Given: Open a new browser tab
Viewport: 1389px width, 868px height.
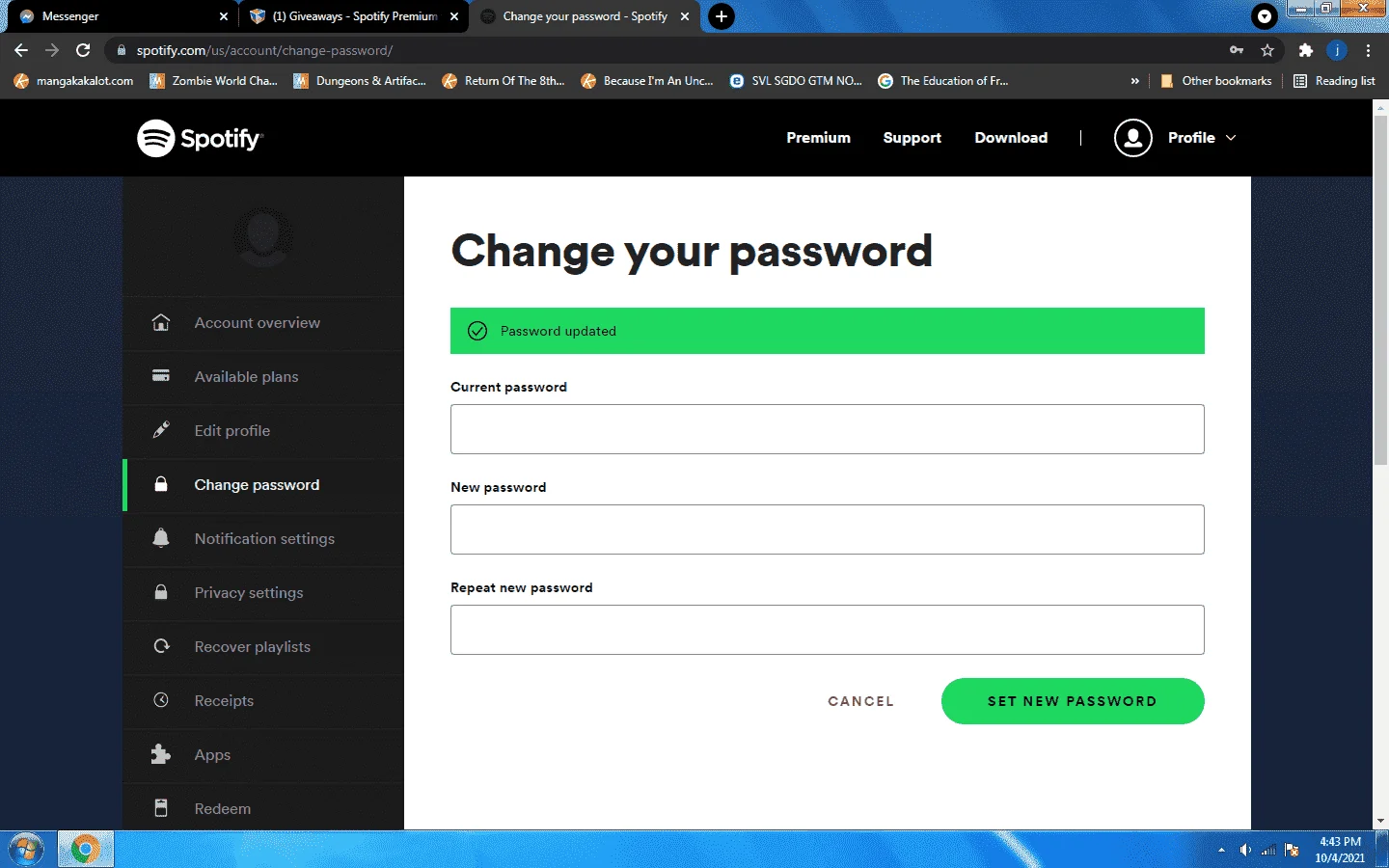Looking at the screenshot, I should coord(722,16).
